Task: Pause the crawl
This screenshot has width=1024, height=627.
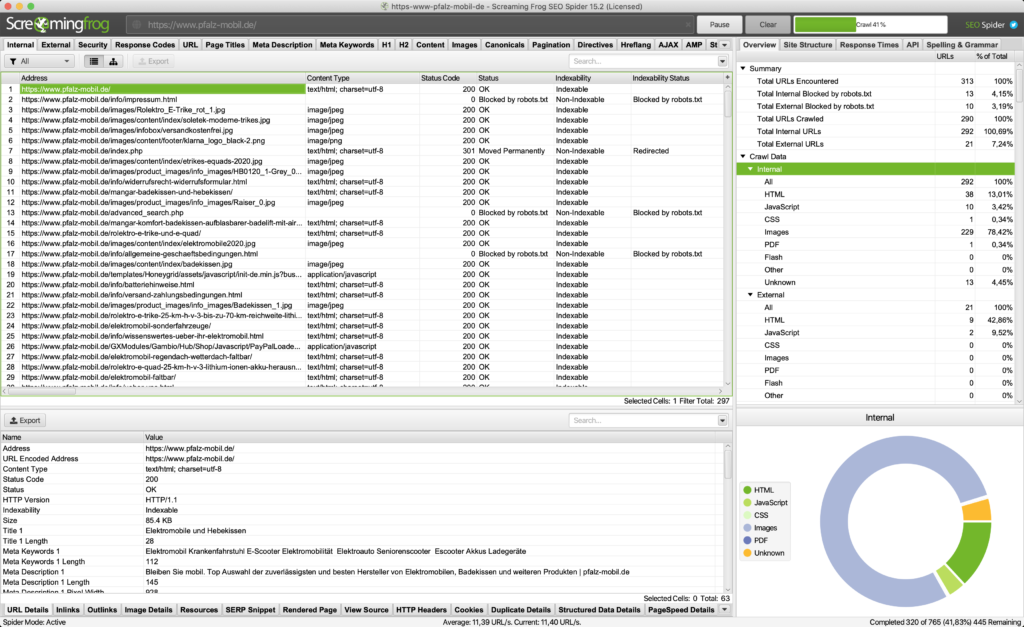Action: 719,24
